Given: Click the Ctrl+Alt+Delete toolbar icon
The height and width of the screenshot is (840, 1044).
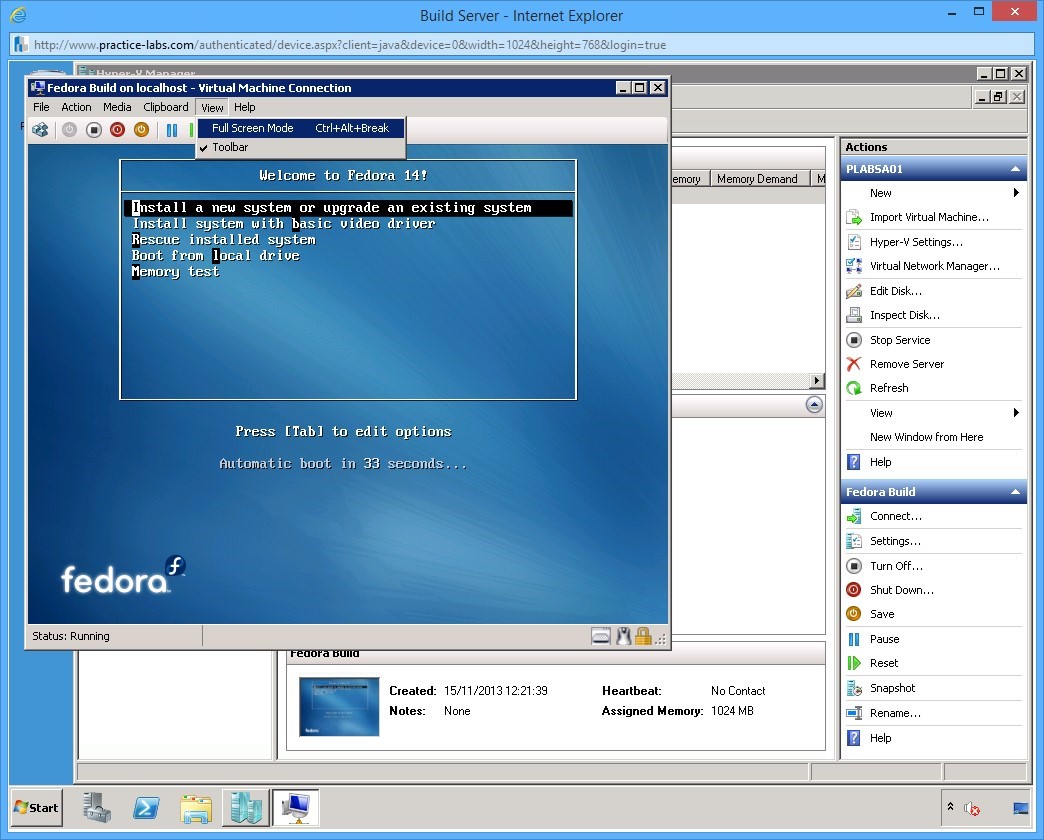Looking at the screenshot, I should click(39, 129).
